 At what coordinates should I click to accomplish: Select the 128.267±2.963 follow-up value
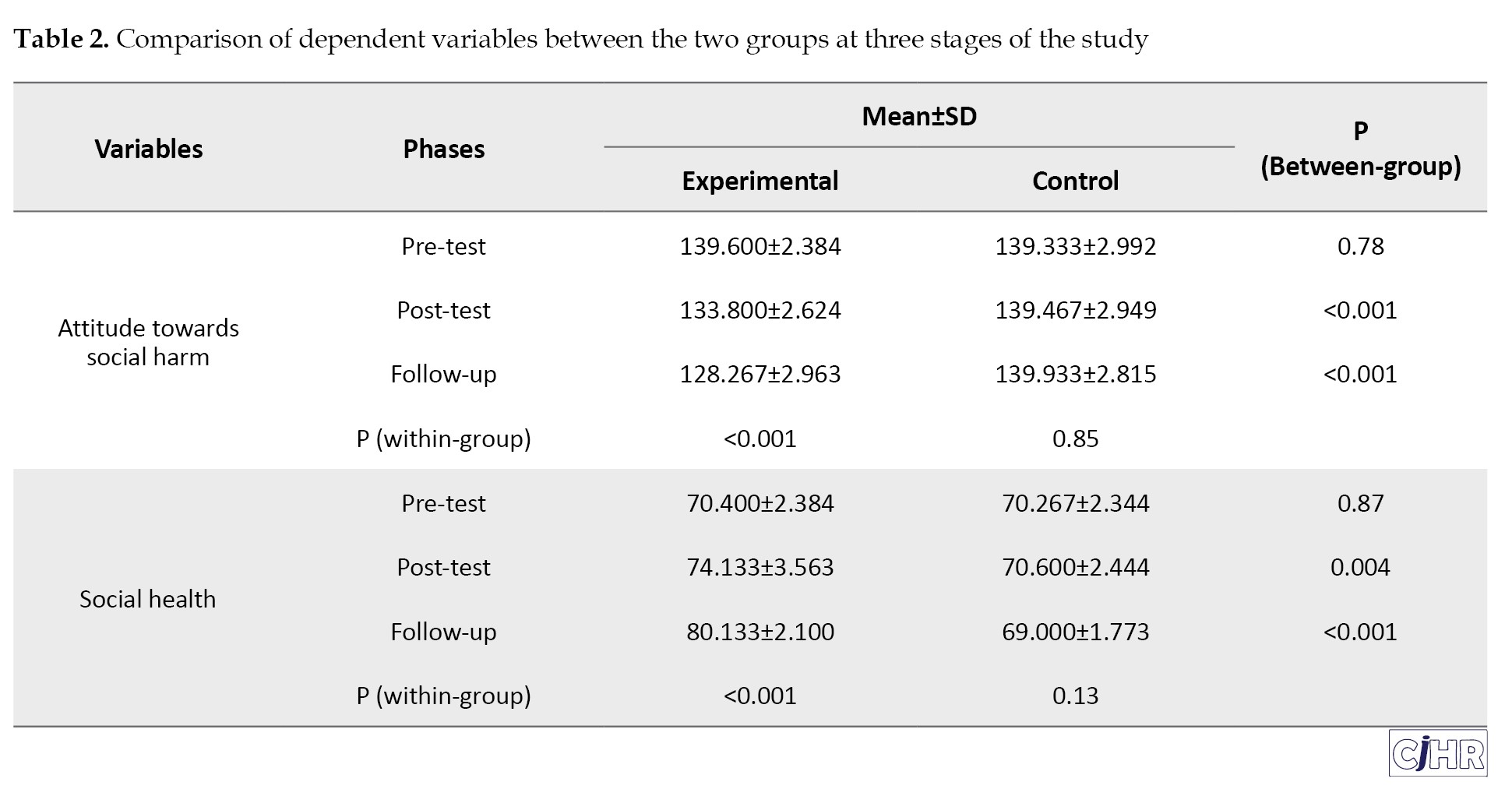tap(760, 374)
